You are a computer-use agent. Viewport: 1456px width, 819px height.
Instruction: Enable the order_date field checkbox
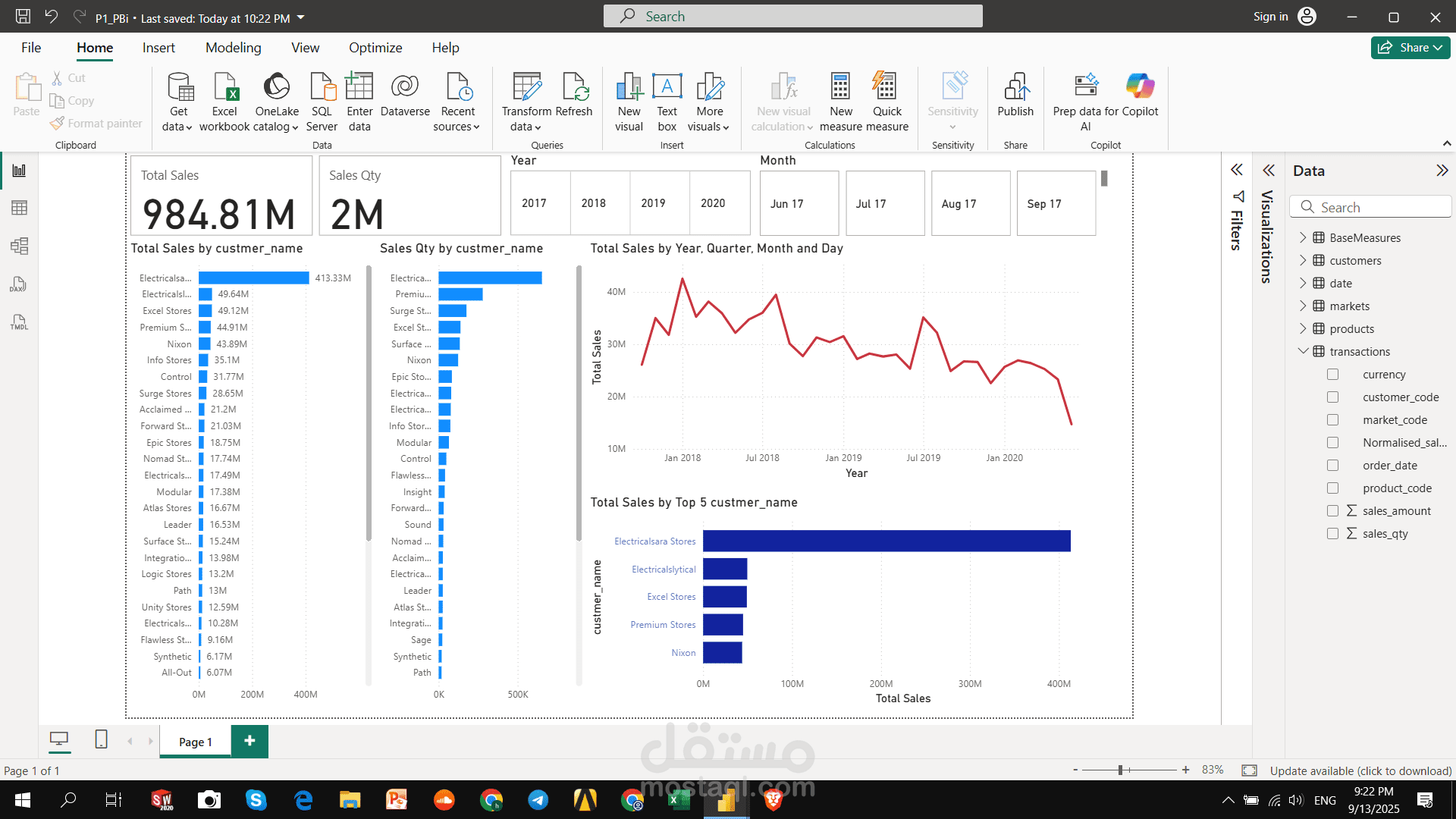[1332, 466]
